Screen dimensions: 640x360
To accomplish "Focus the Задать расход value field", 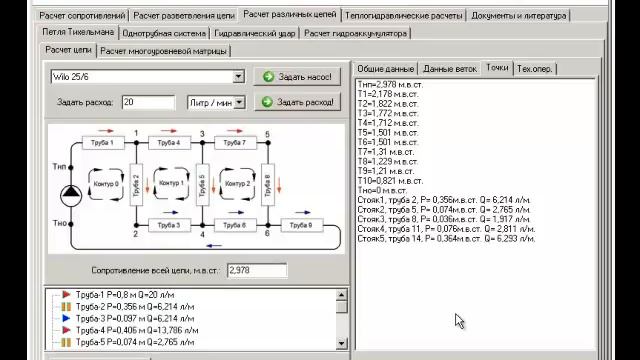I will coord(148,102).
